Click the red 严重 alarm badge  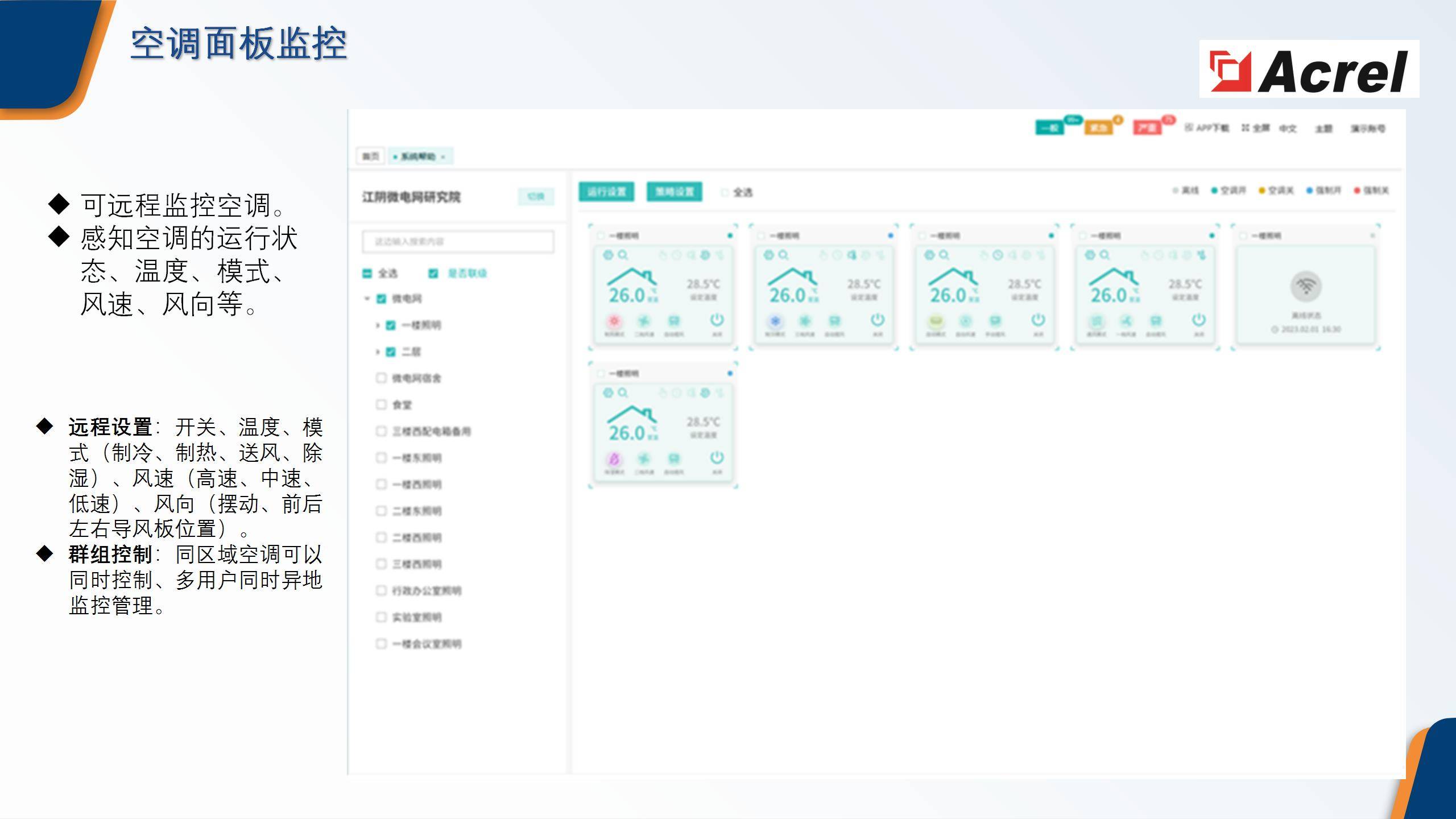tap(1147, 128)
